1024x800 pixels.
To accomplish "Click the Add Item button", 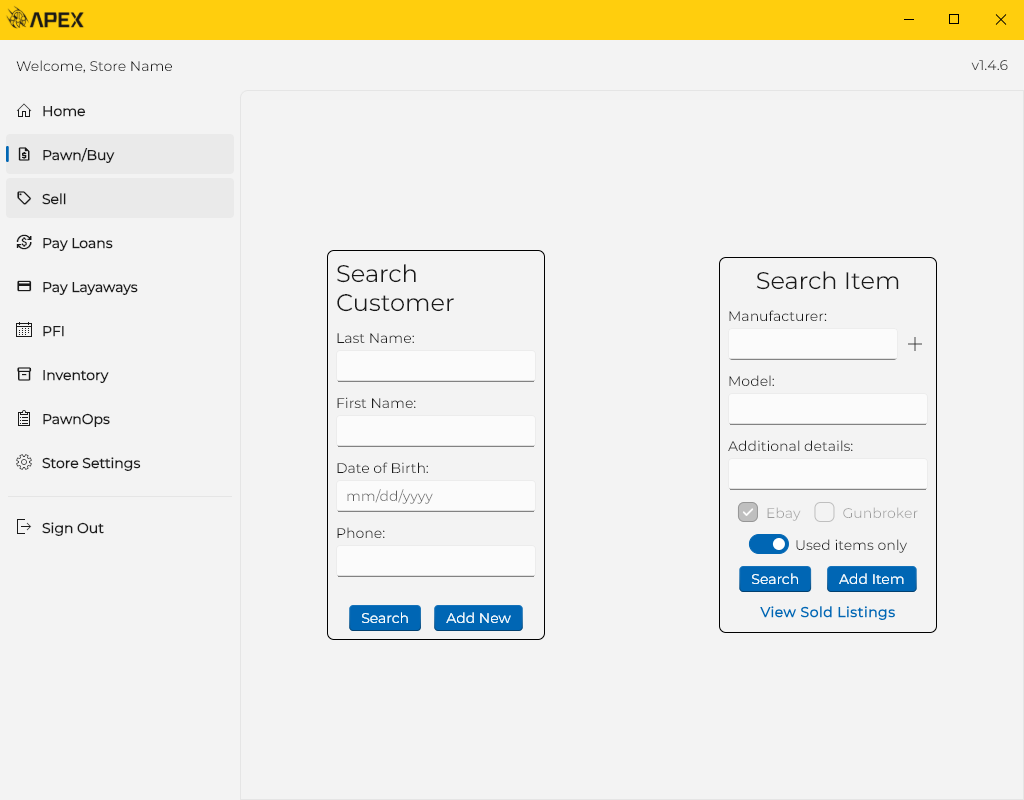I will [x=871, y=579].
